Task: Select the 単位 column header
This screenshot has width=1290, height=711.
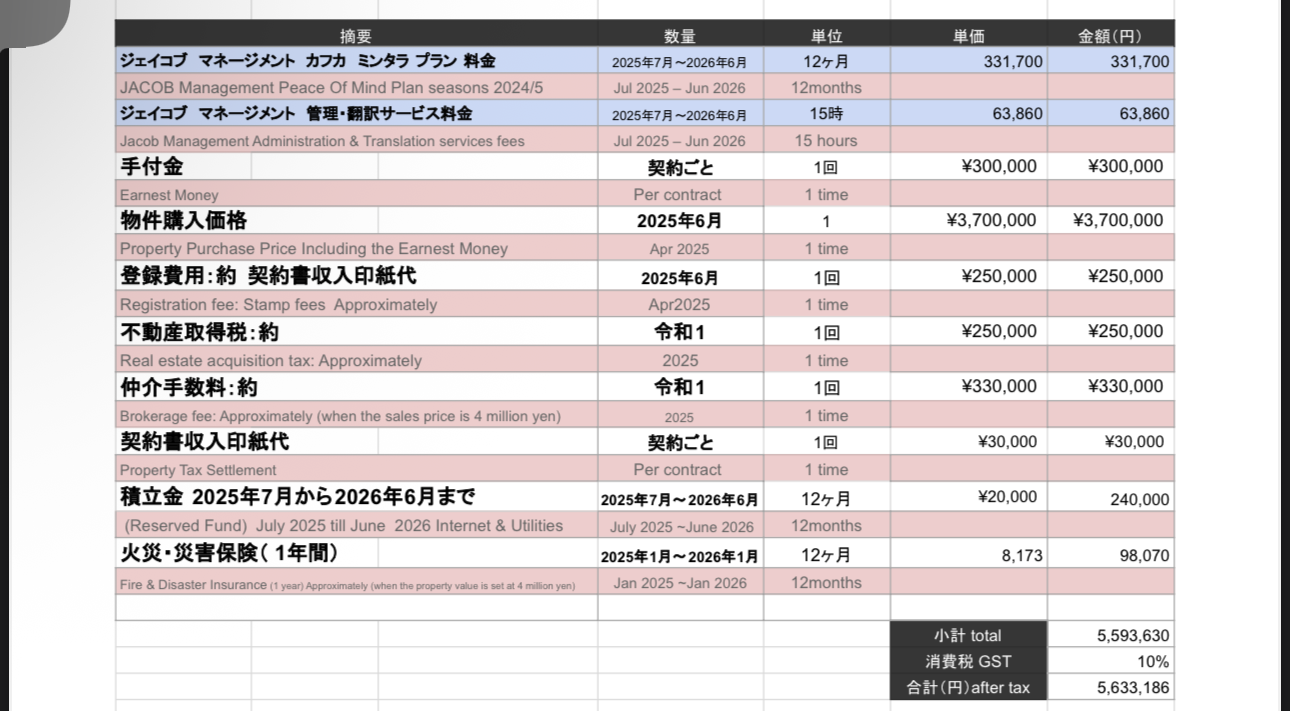Action: [826, 35]
